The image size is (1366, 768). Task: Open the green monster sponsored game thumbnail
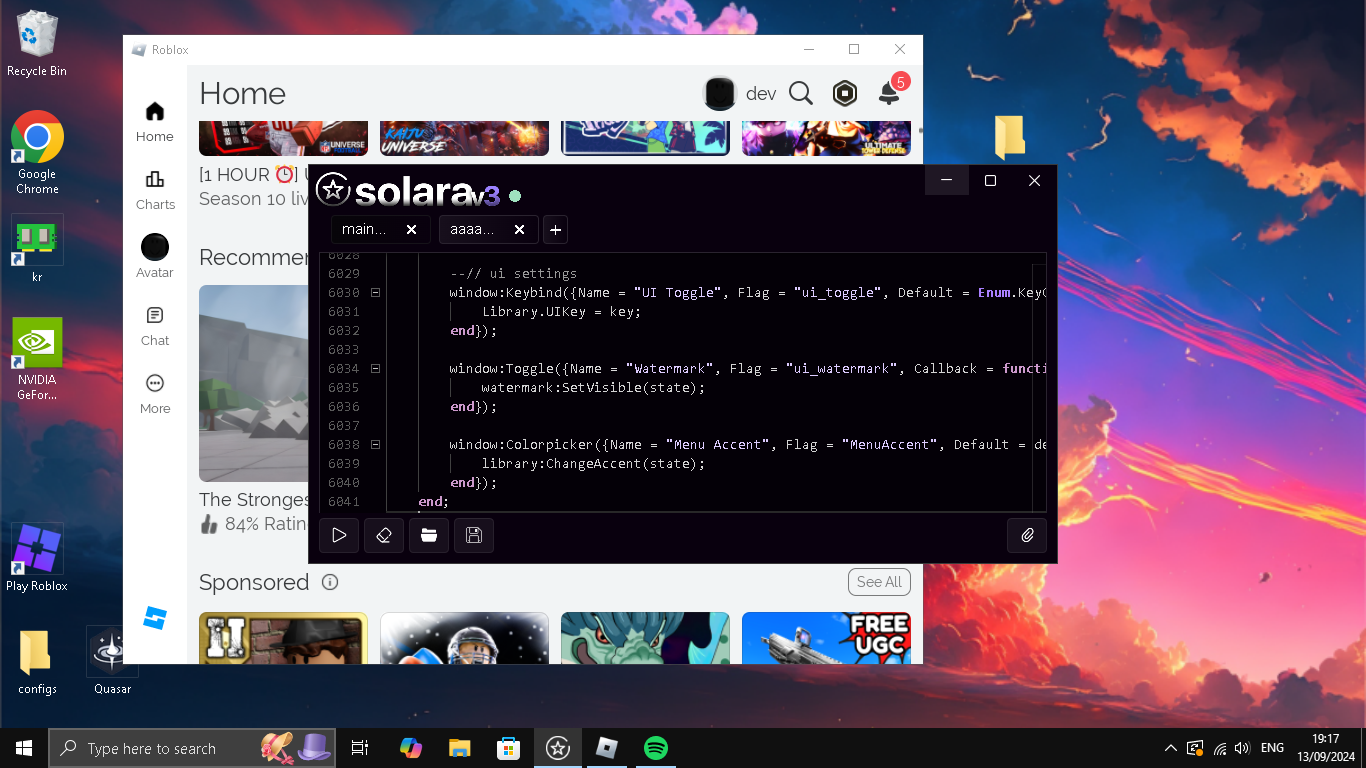coord(645,638)
